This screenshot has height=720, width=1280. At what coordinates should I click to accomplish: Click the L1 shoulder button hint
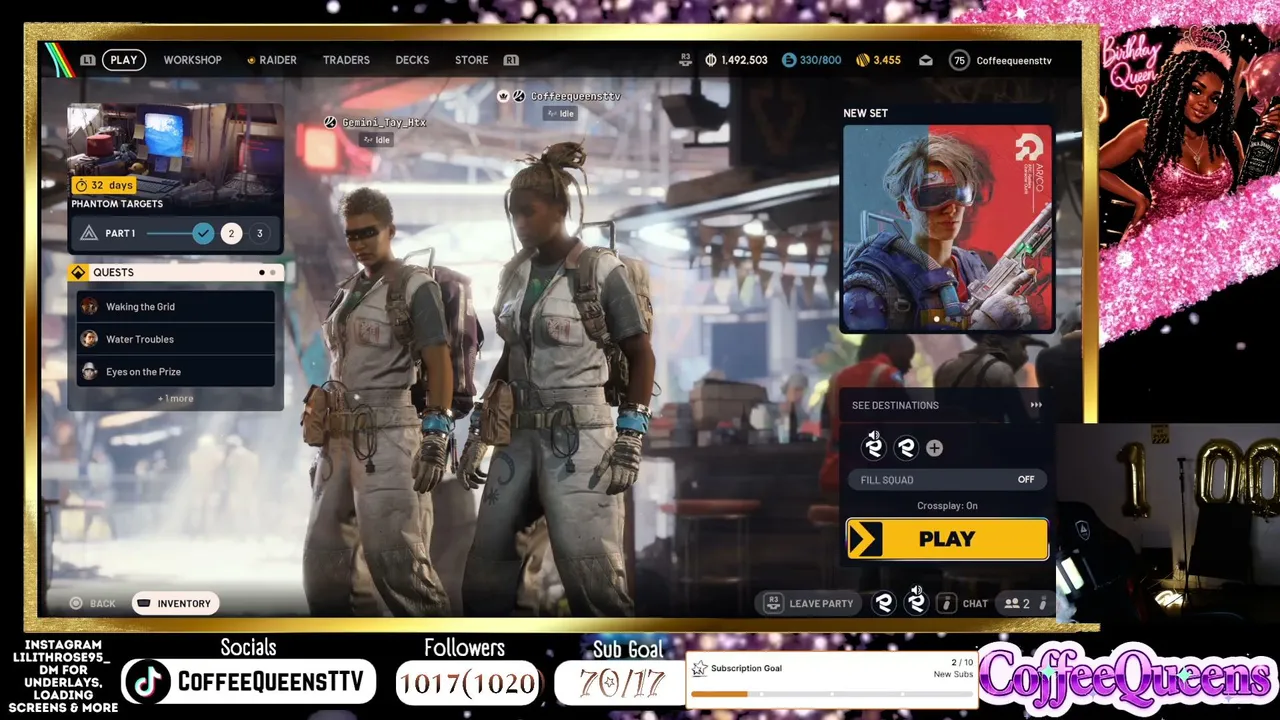(x=88, y=60)
